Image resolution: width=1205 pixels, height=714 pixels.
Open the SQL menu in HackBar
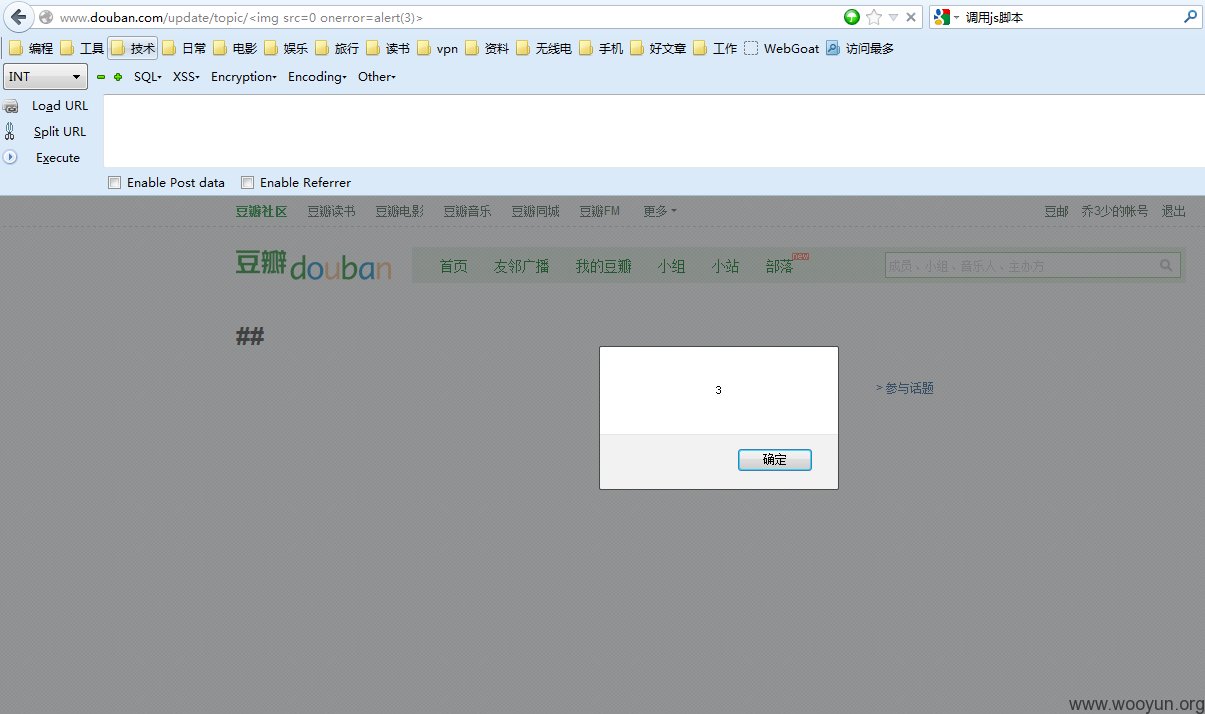tap(148, 77)
